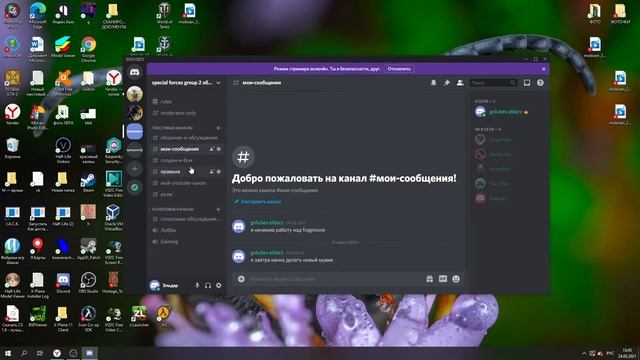Add new text channel plus icon

coord(218,128)
